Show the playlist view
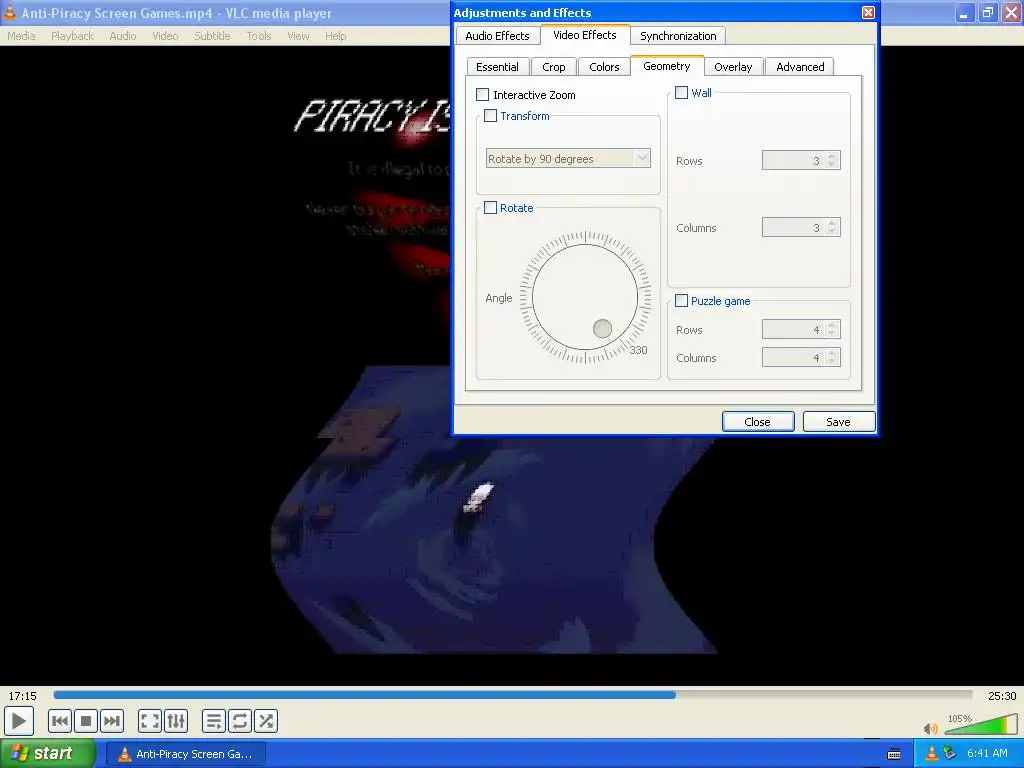1024x768 pixels. pos(214,722)
